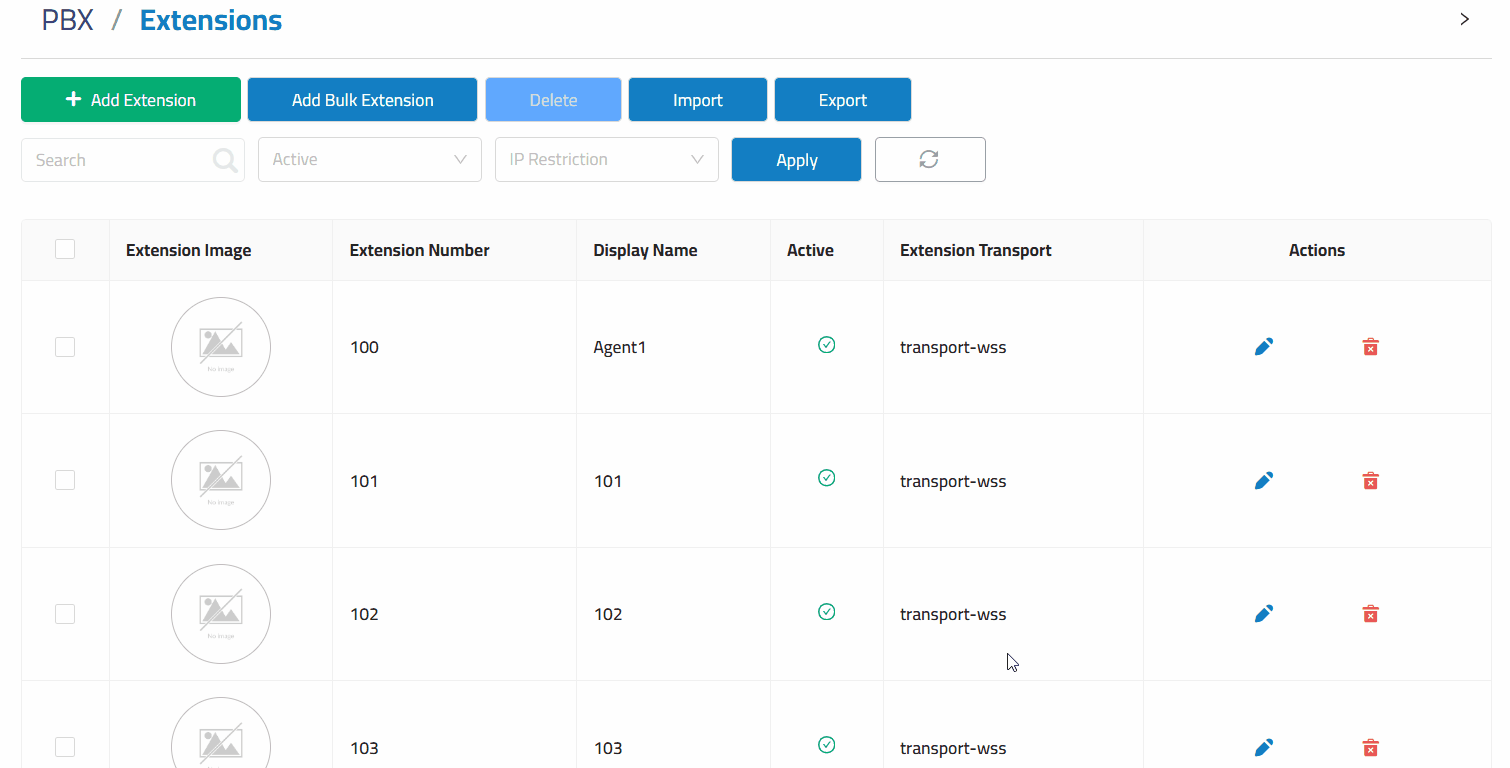1510x768 pixels.
Task: Edit extension 101 using the pencil icon
Action: pyautogui.click(x=1264, y=481)
